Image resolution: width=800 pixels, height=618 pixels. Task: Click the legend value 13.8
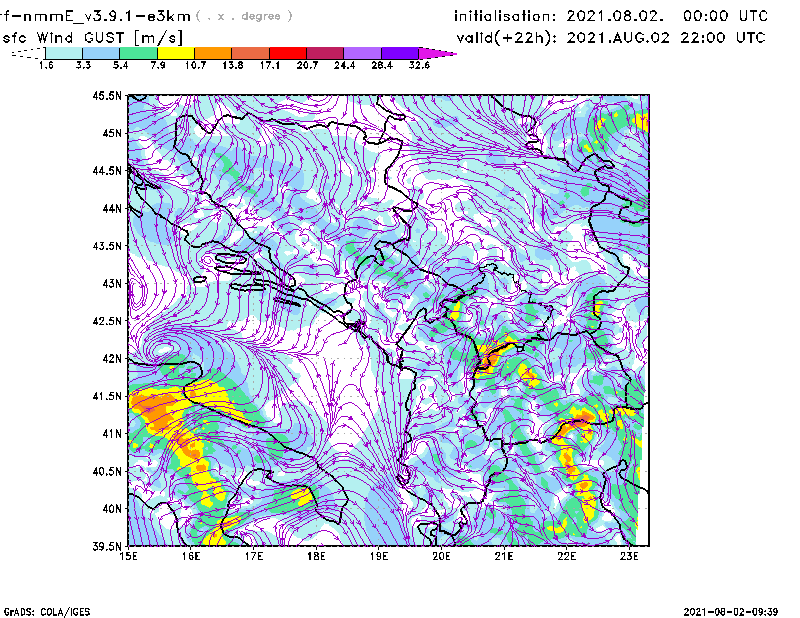pyautogui.click(x=233, y=65)
